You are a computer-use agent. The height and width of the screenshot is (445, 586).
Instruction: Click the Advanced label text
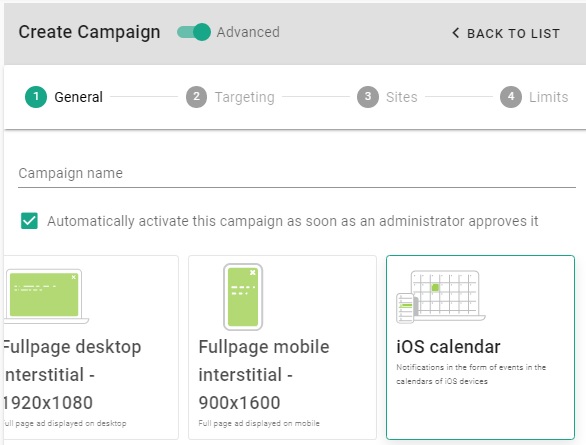point(248,32)
